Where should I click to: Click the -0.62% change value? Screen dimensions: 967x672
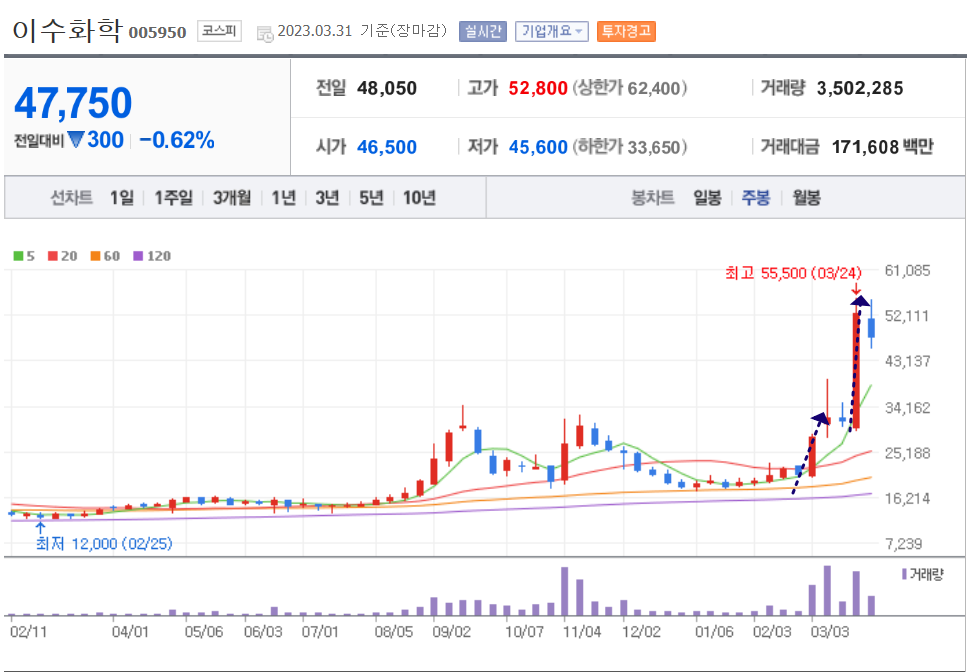(x=177, y=140)
